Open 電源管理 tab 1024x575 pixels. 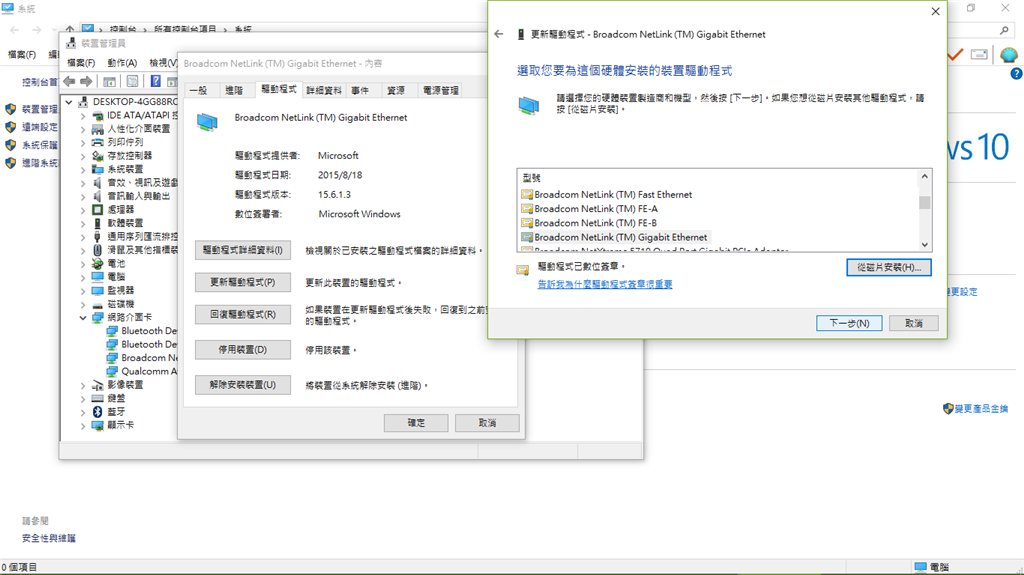[x=441, y=90]
